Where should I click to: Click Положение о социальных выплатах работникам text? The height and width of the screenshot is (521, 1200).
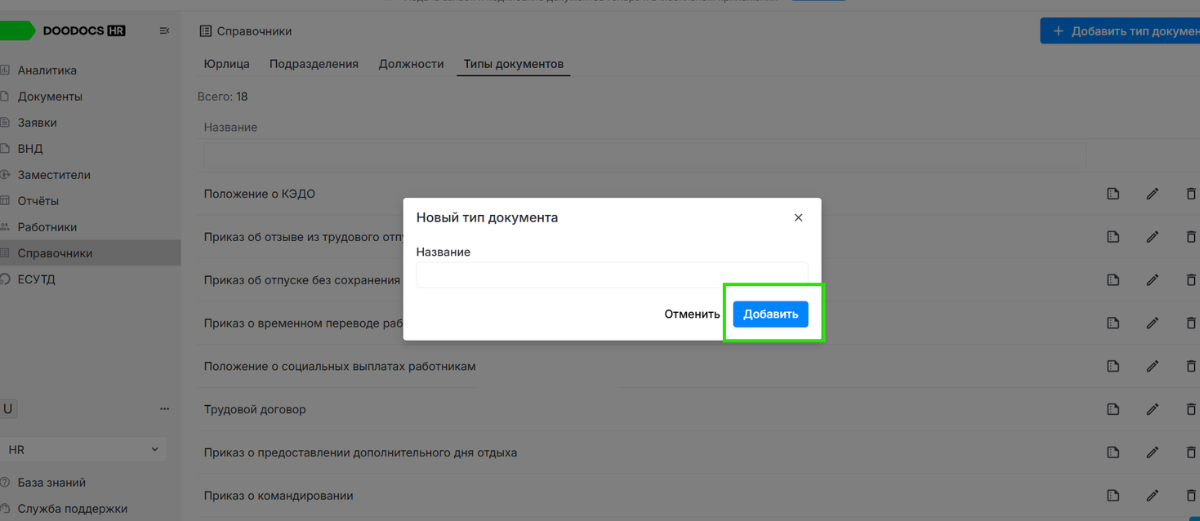coord(339,366)
